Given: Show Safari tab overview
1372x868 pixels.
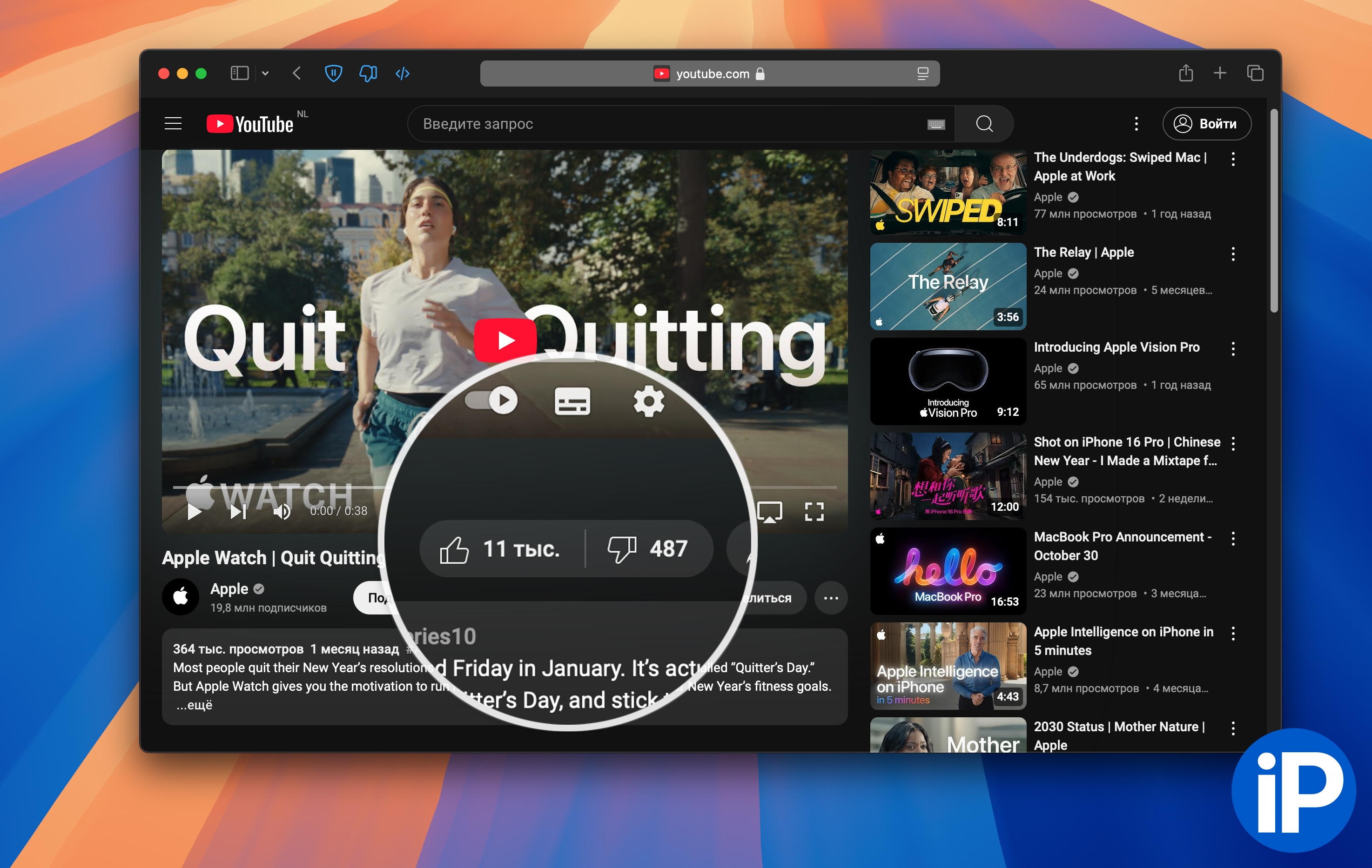Looking at the screenshot, I should (x=1255, y=73).
